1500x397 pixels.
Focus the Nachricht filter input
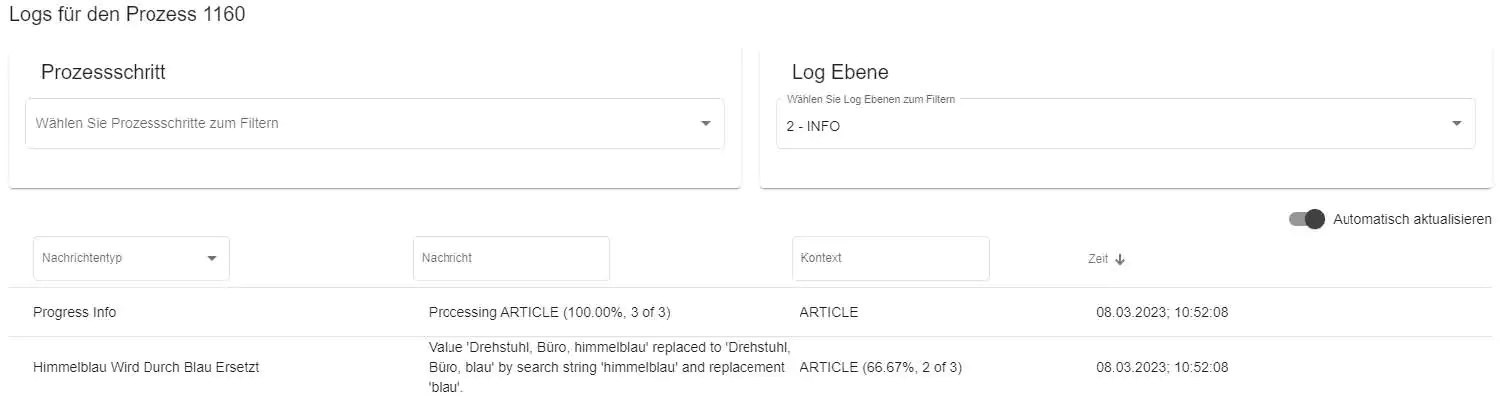click(x=511, y=258)
